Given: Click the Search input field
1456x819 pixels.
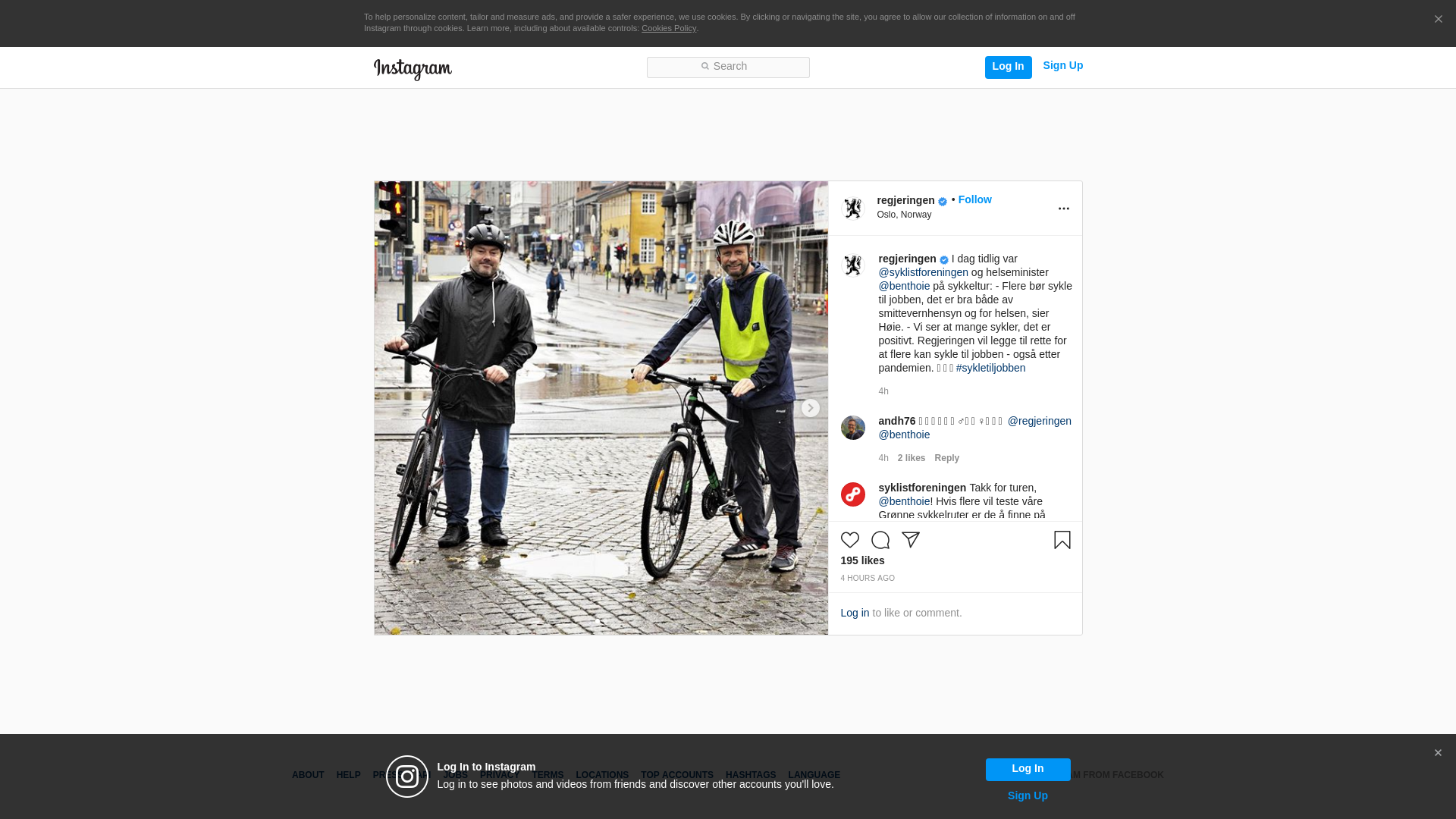Looking at the screenshot, I should [728, 67].
